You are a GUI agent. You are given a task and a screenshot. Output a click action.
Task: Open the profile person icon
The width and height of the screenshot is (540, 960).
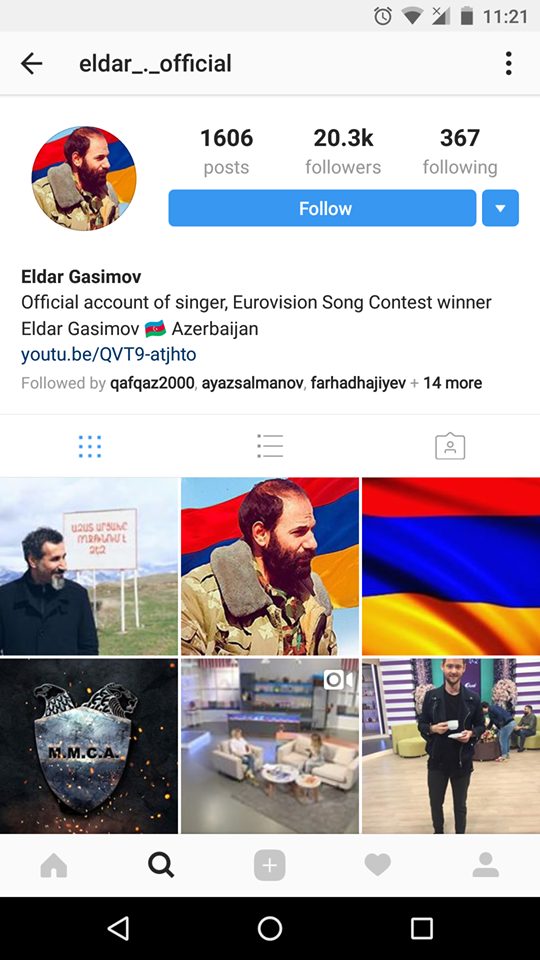pyautogui.click(x=486, y=865)
